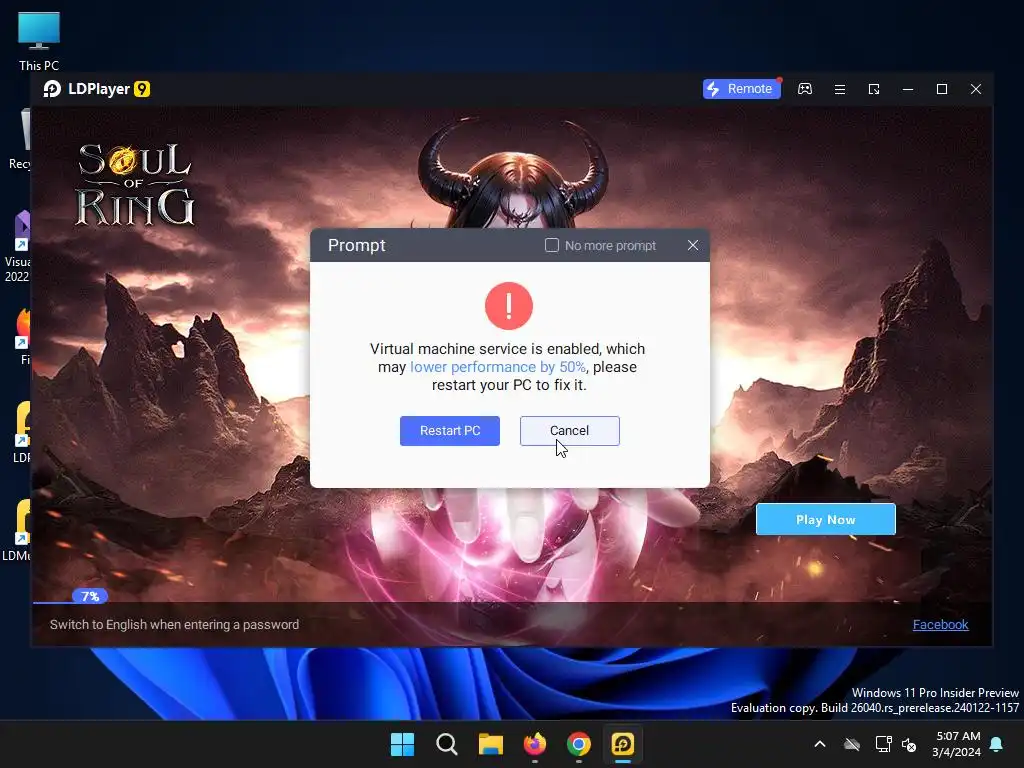Image resolution: width=1024 pixels, height=768 pixels.
Task: Click the 7% loading progress indicator
Action: (x=90, y=596)
